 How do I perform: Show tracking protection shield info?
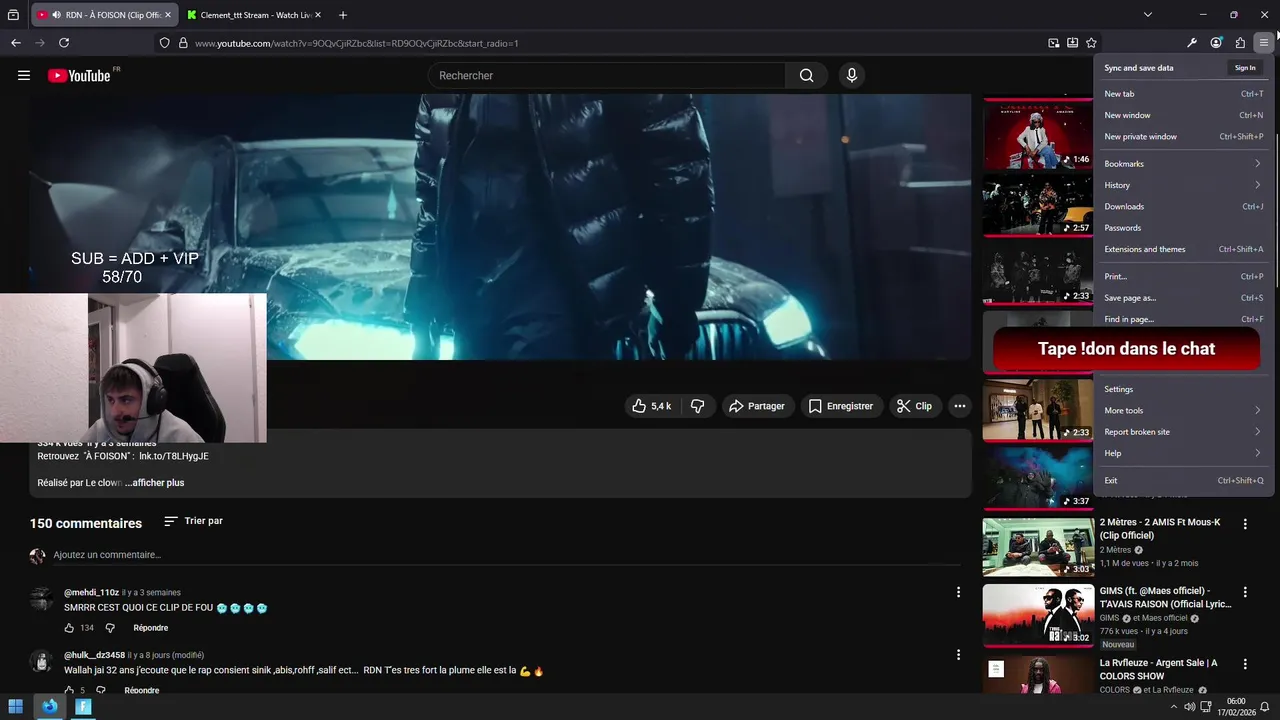[x=165, y=43]
